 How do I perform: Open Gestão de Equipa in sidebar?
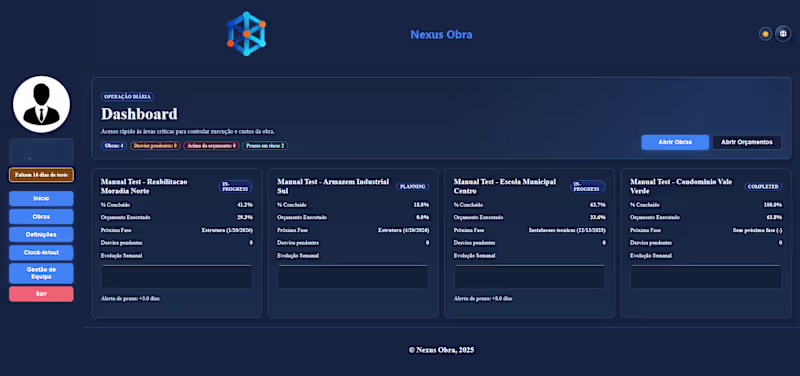[x=41, y=273]
